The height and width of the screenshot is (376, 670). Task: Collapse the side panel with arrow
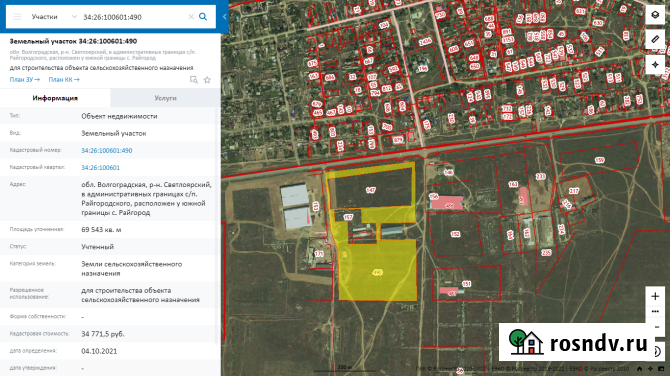(x=225, y=17)
